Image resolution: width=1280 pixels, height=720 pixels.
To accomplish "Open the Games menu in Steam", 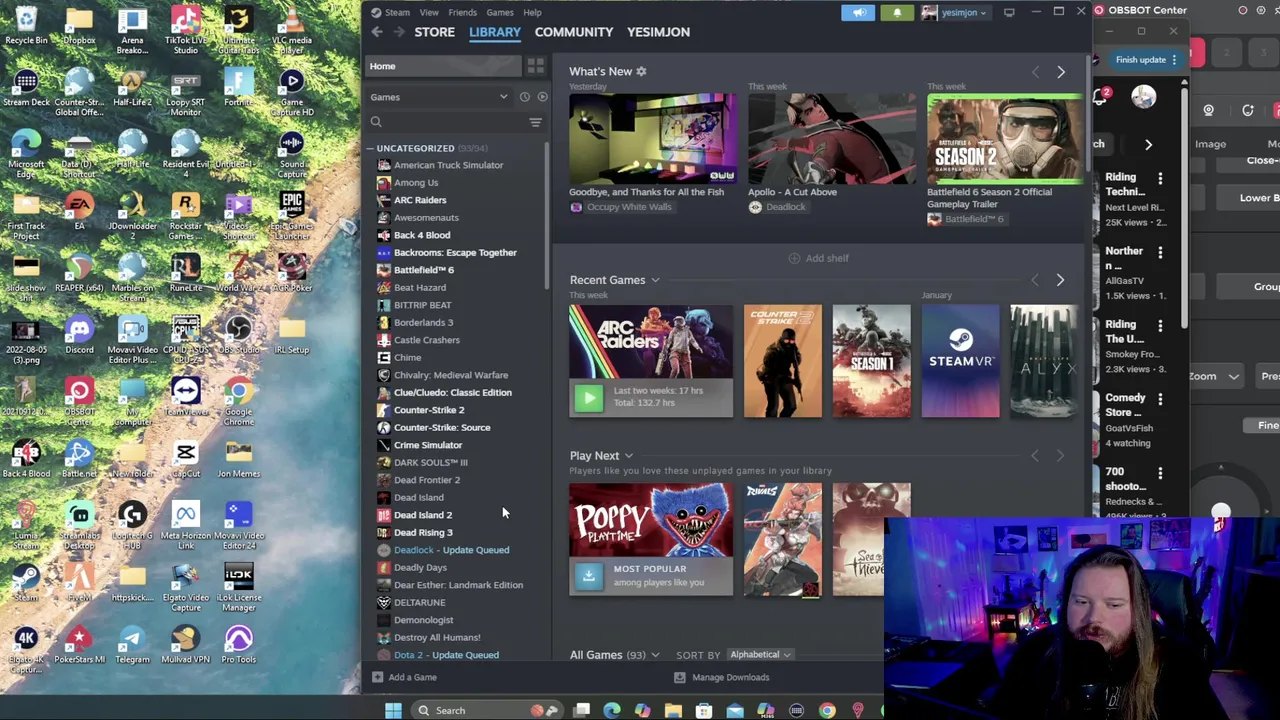I will coord(500,12).
